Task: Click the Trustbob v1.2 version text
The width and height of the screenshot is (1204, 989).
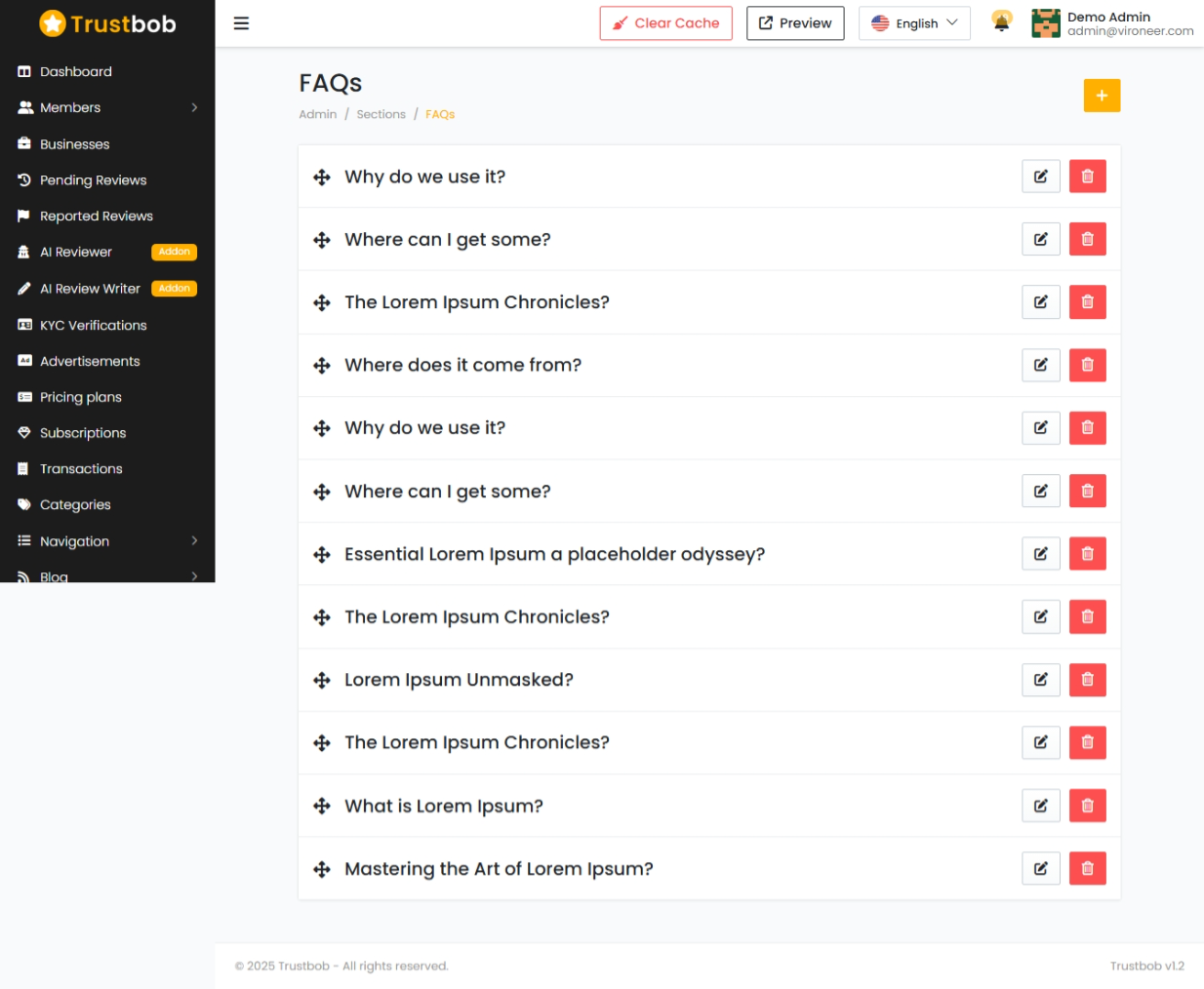Action: coord(1146,966)
